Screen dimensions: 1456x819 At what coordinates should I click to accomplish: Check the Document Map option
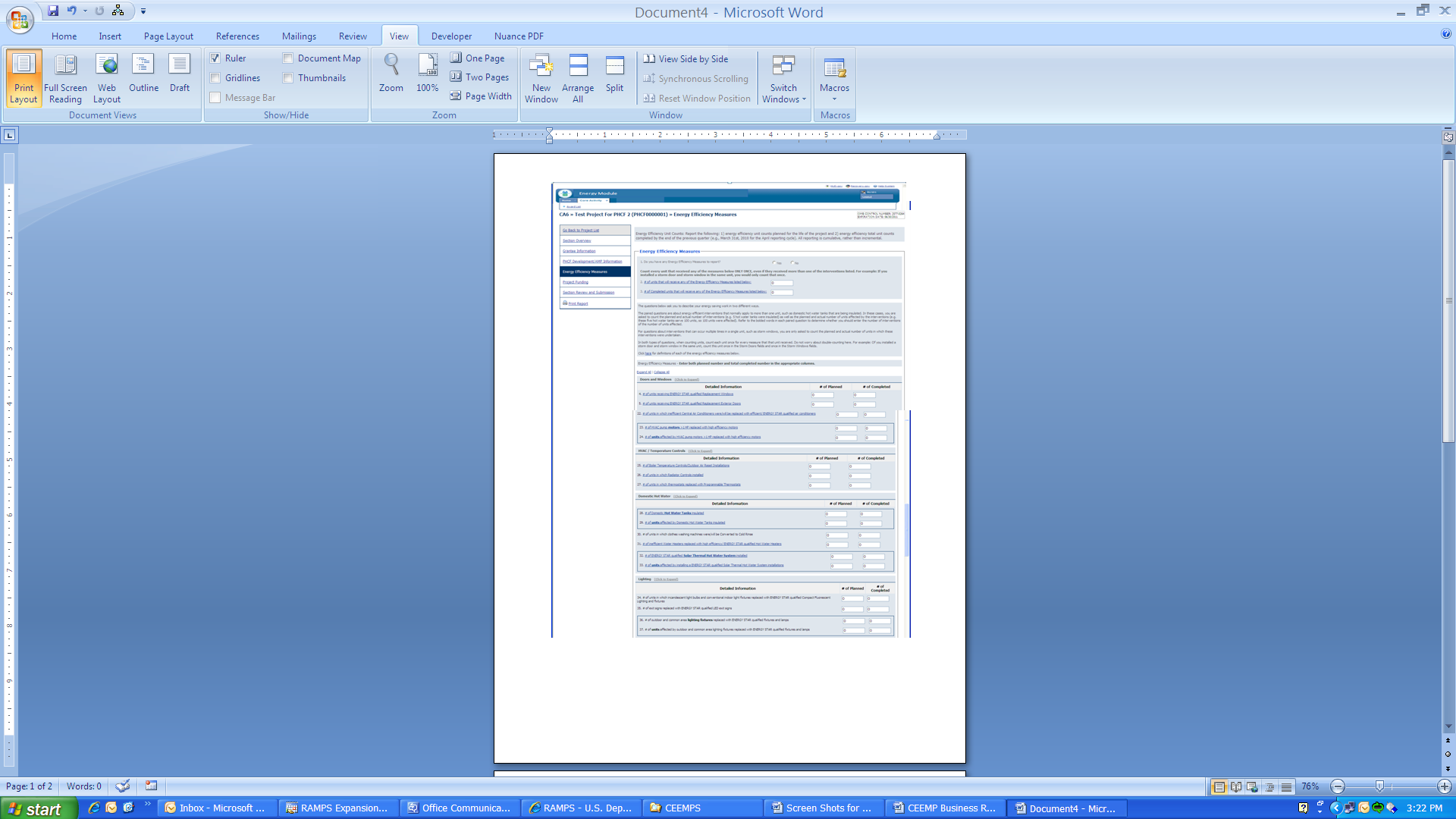(x=288, y=58)
